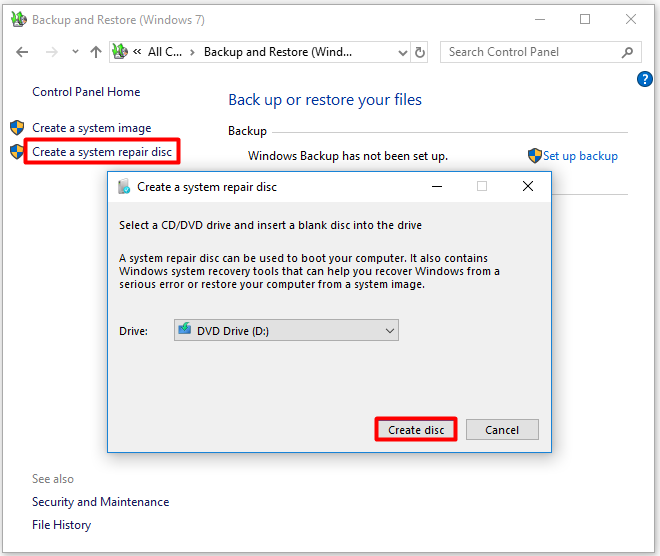660x556 pixels.
Task: Open the recent locations chevron
Action: [x=75, y=52]
